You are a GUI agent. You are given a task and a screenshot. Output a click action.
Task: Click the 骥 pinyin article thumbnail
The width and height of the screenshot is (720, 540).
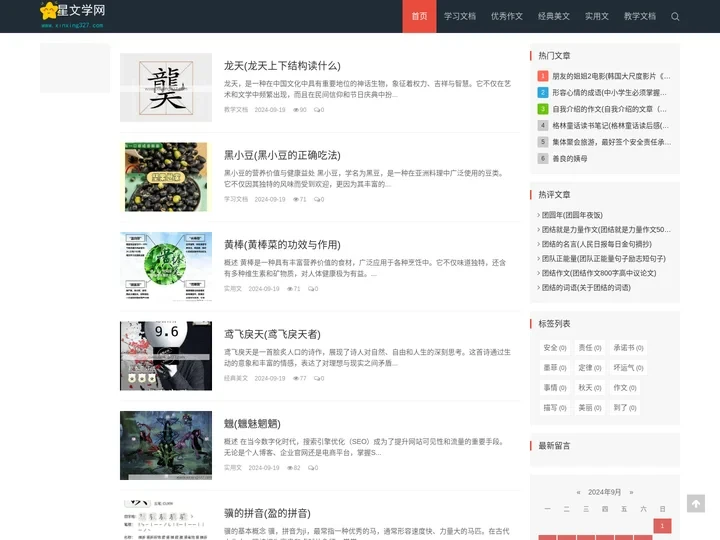[x=166, y=520]
